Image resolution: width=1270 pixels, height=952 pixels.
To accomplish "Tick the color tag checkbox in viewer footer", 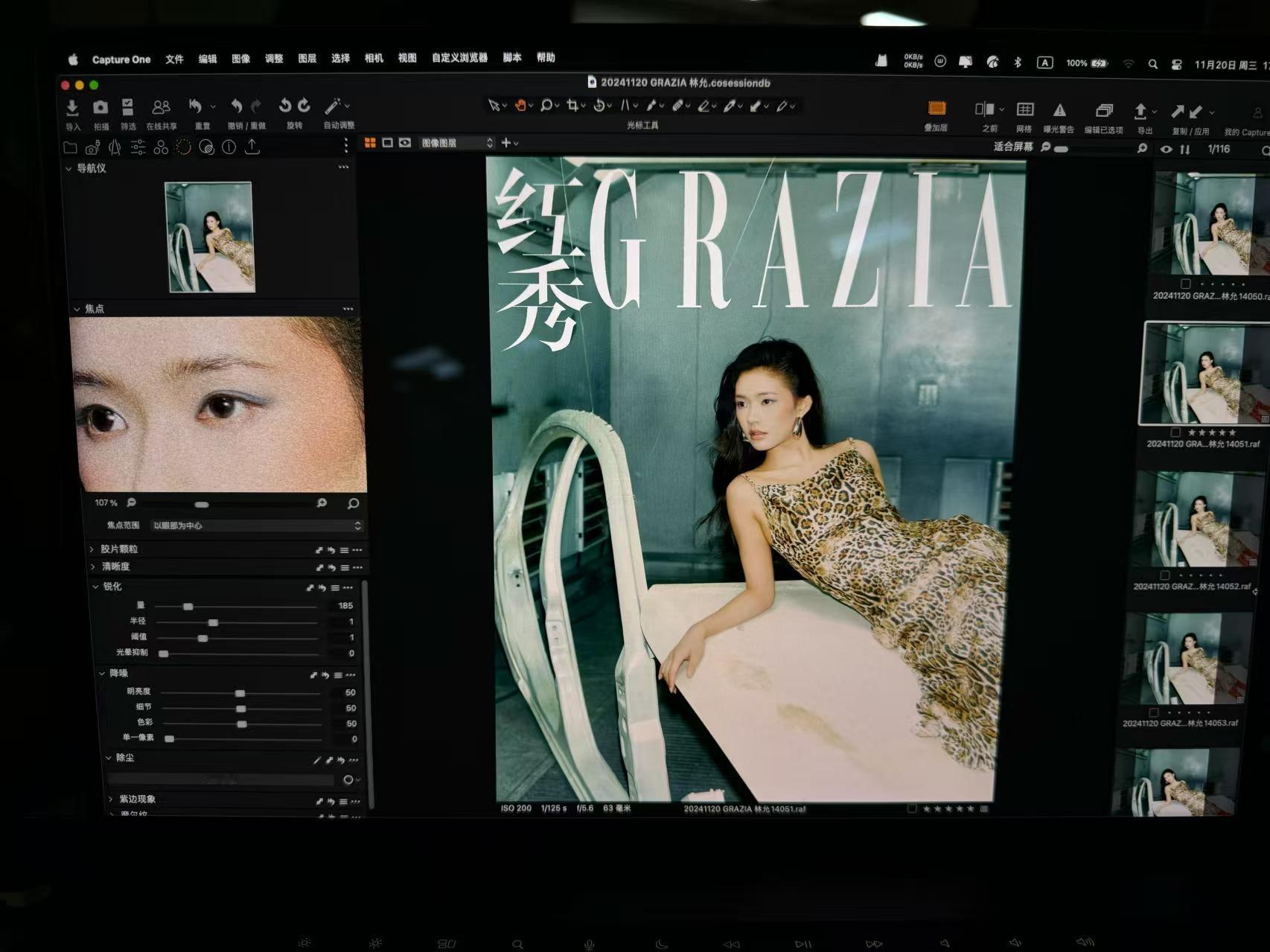I will click(x=912, y=808).
